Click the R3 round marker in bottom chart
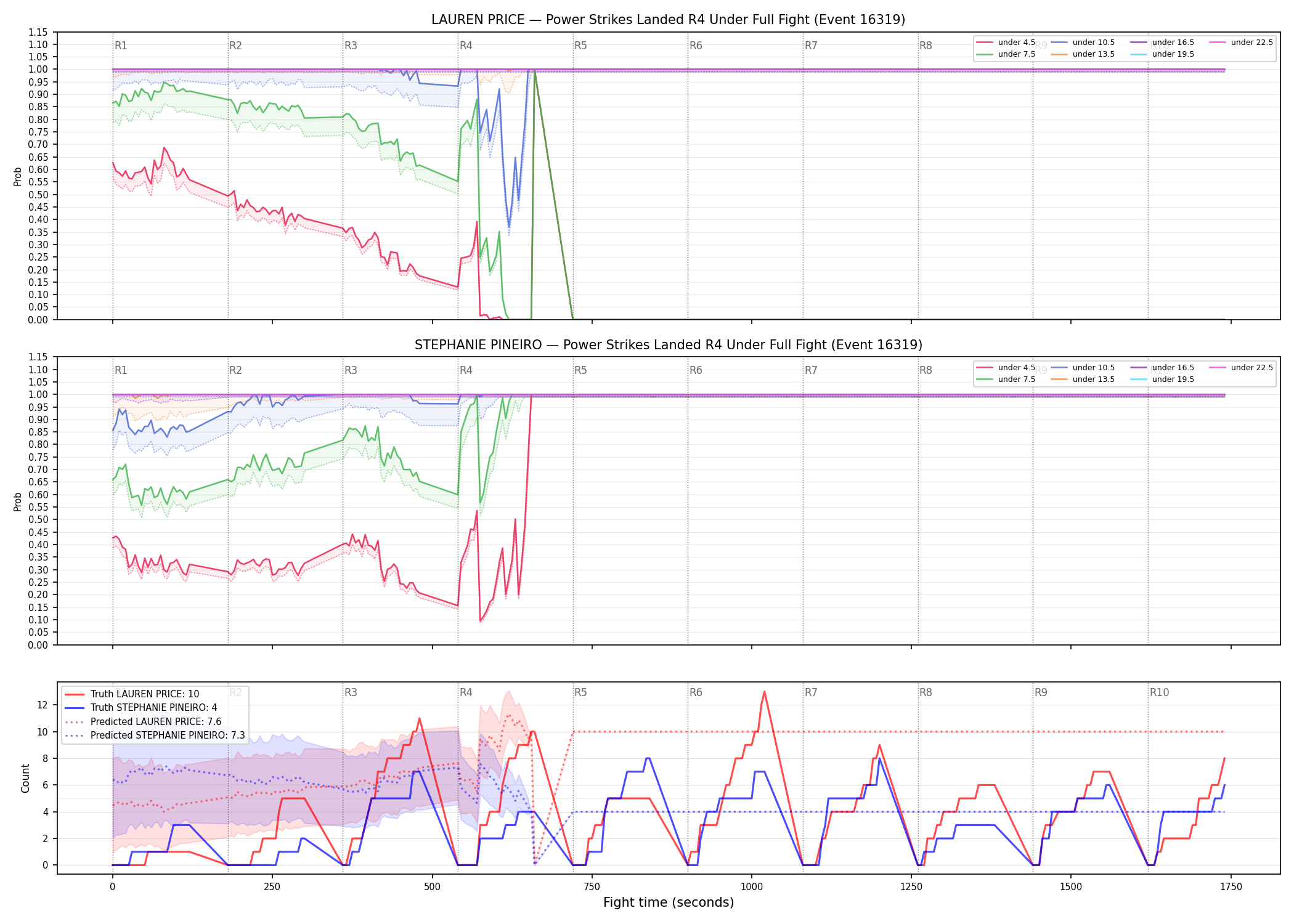 (x=351, y=692)
